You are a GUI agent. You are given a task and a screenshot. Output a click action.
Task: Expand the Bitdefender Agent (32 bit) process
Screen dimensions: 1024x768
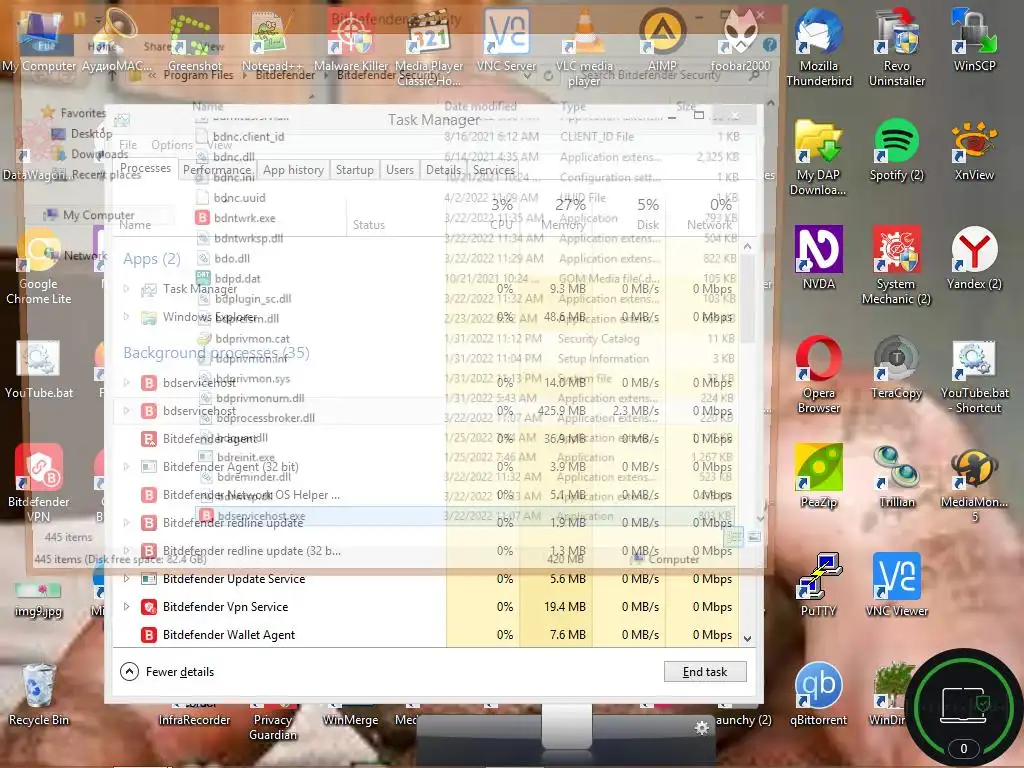point(127,467)
